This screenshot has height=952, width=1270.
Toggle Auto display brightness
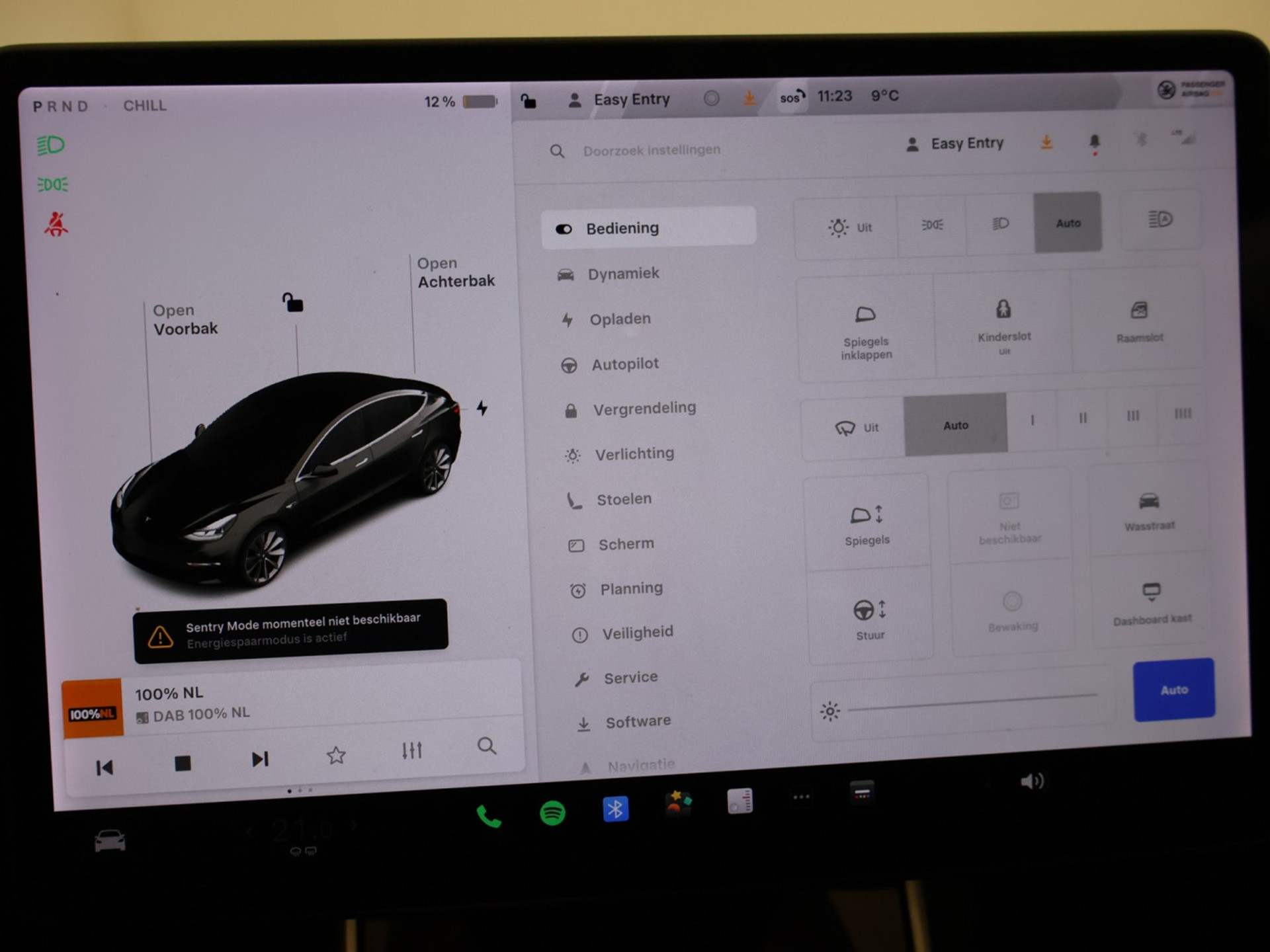[1173, 690]
